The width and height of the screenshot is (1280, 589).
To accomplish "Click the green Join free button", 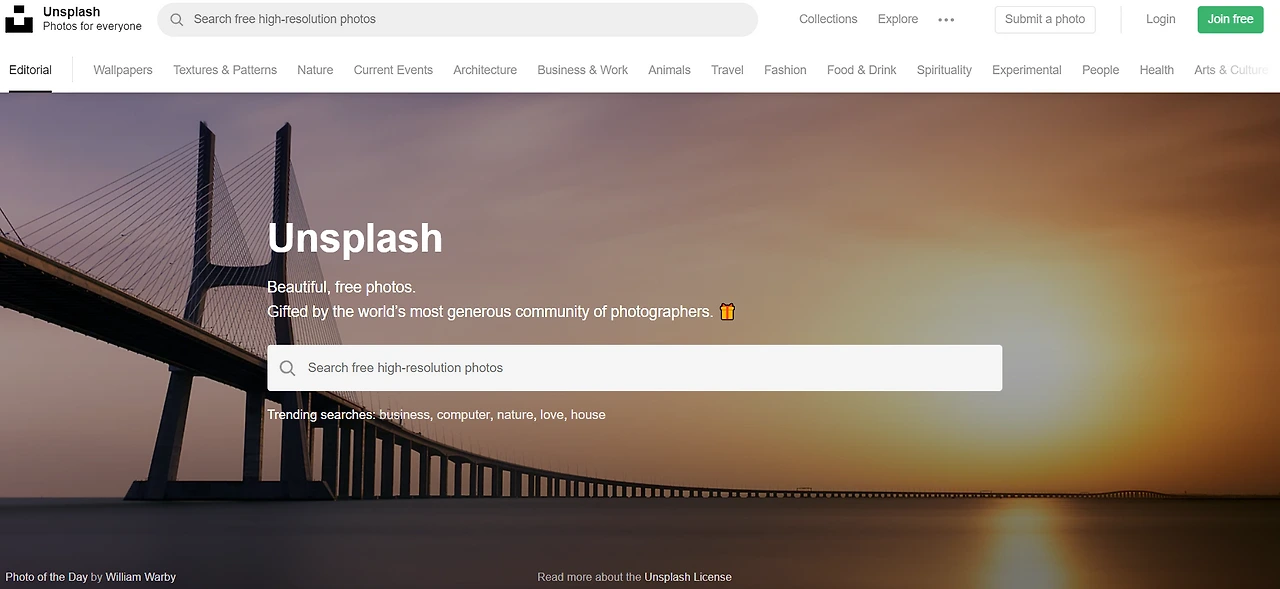I will click(x=1230, y=19).
